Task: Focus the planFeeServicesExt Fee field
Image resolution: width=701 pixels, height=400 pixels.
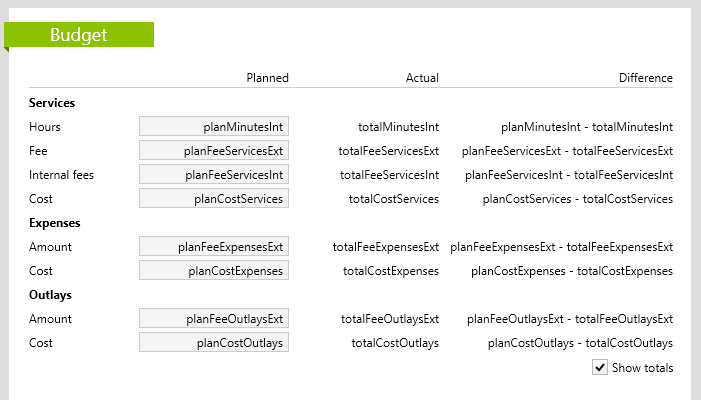Action: (214, 151)
